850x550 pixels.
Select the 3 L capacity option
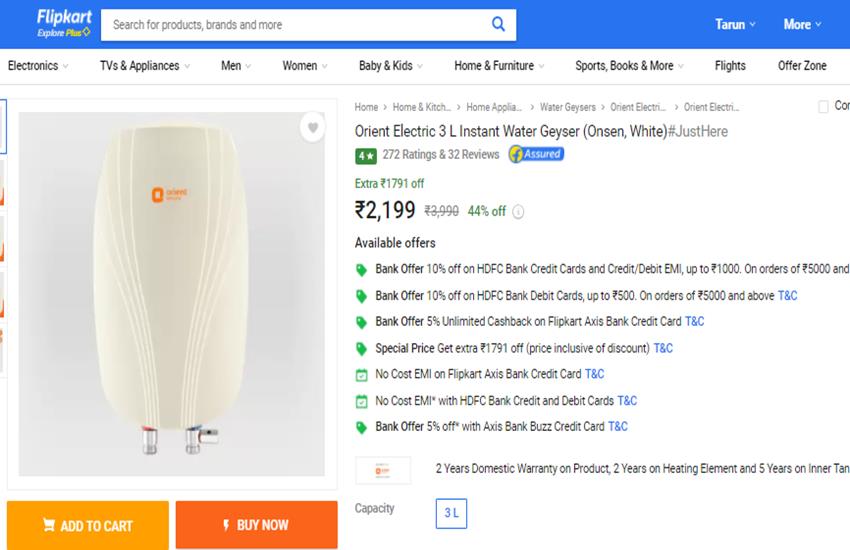451,513
